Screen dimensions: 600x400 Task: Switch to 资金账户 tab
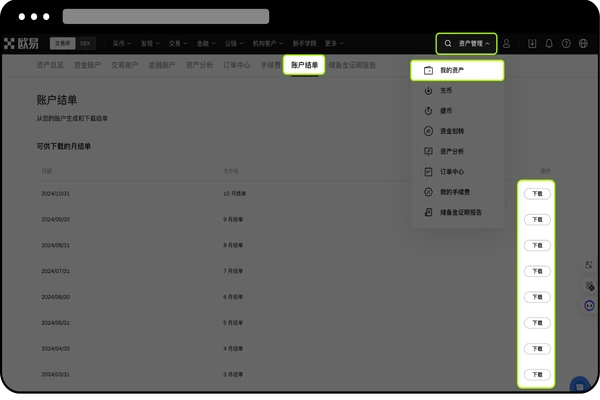coord(87,65)
